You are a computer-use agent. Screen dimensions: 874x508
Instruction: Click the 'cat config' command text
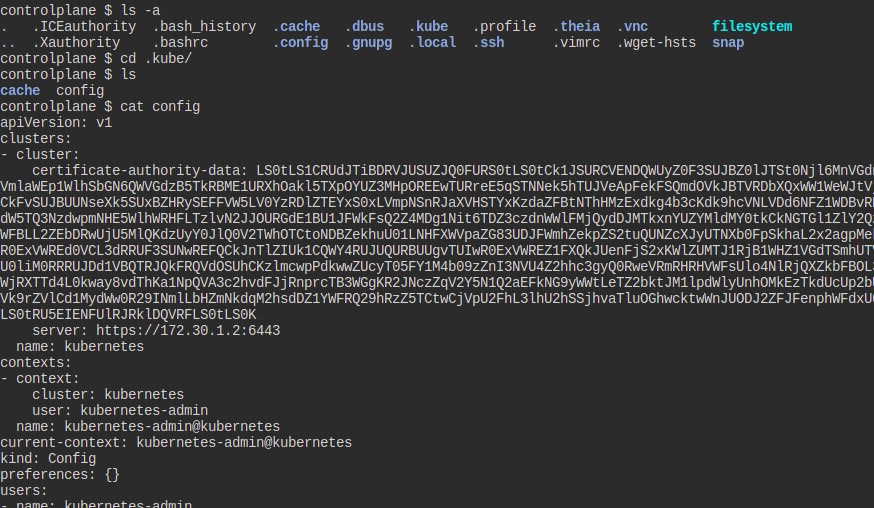(x=160, y=107)
